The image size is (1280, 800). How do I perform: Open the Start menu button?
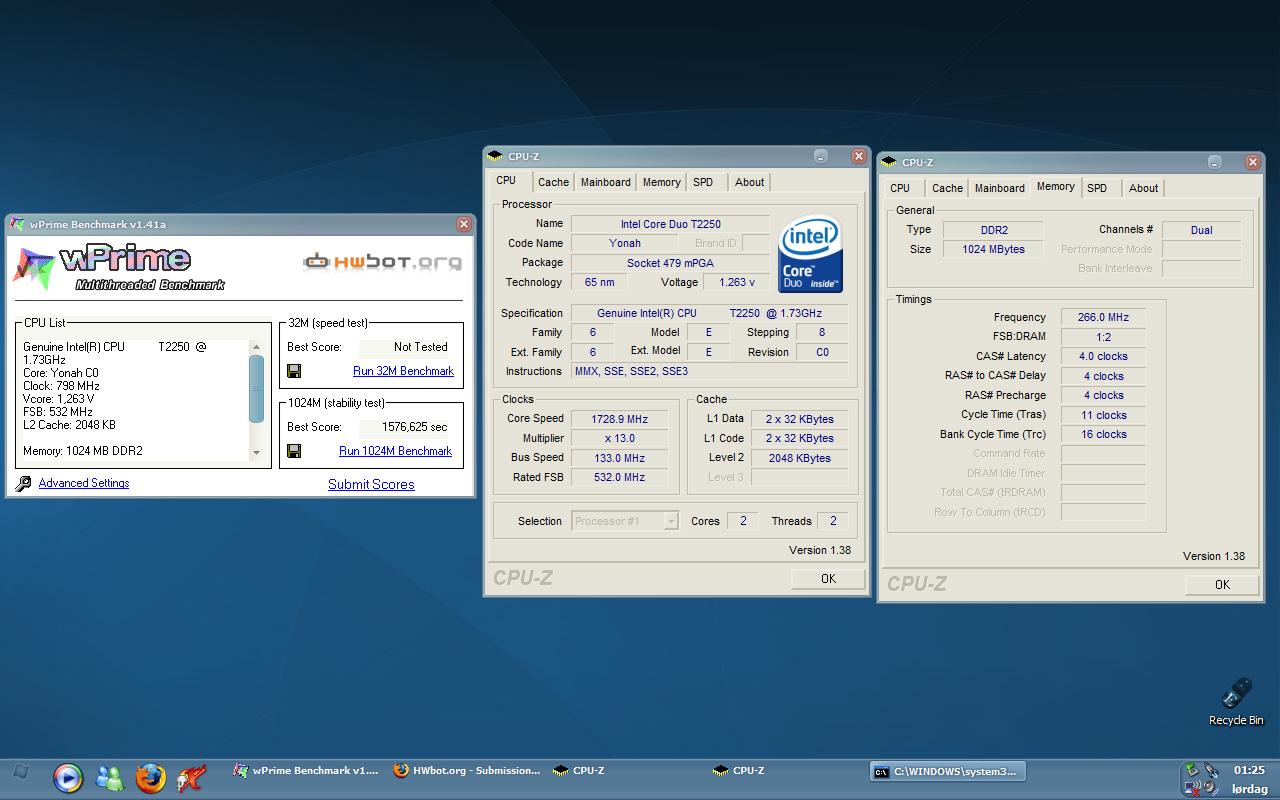pos(20,772)
